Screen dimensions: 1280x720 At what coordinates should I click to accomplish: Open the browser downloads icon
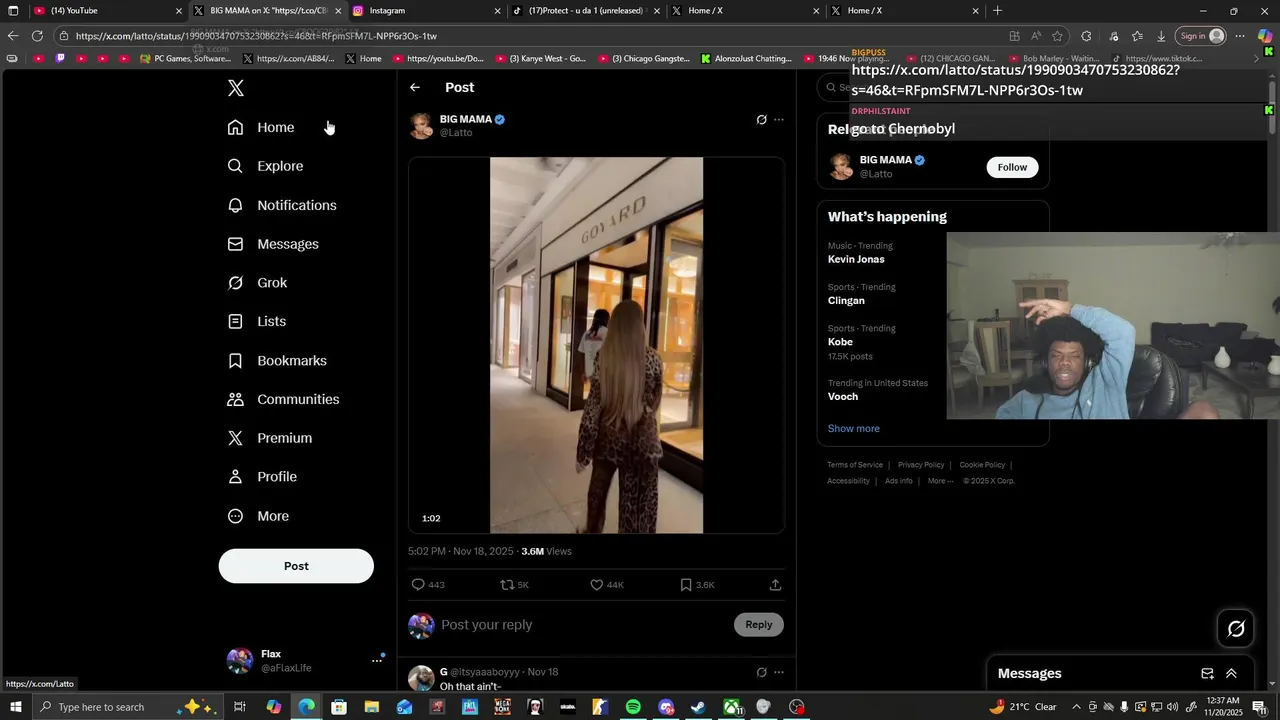click(x=1161, y=36)
